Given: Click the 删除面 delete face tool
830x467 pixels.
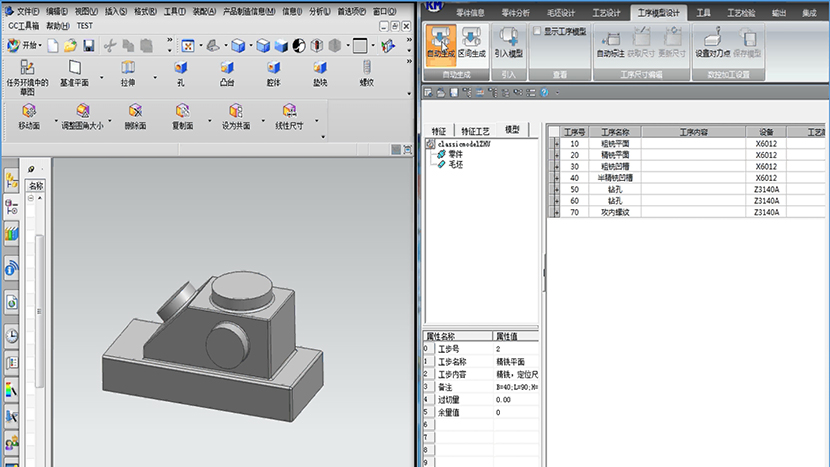Looking at the screenshot, I should pos(134,116).
